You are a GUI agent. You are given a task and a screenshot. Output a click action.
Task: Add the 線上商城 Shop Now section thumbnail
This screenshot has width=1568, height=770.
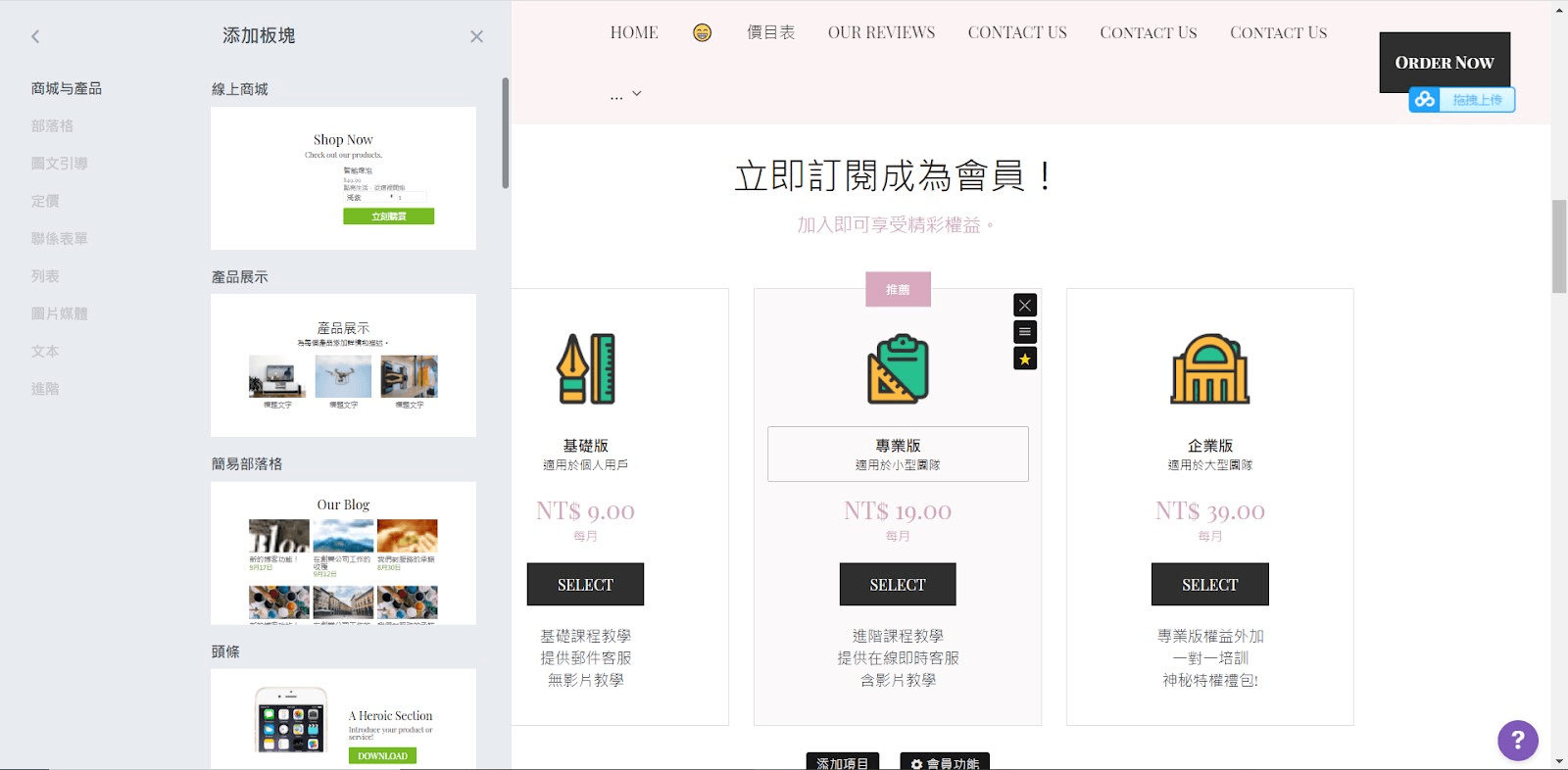[x=343, y=178]
